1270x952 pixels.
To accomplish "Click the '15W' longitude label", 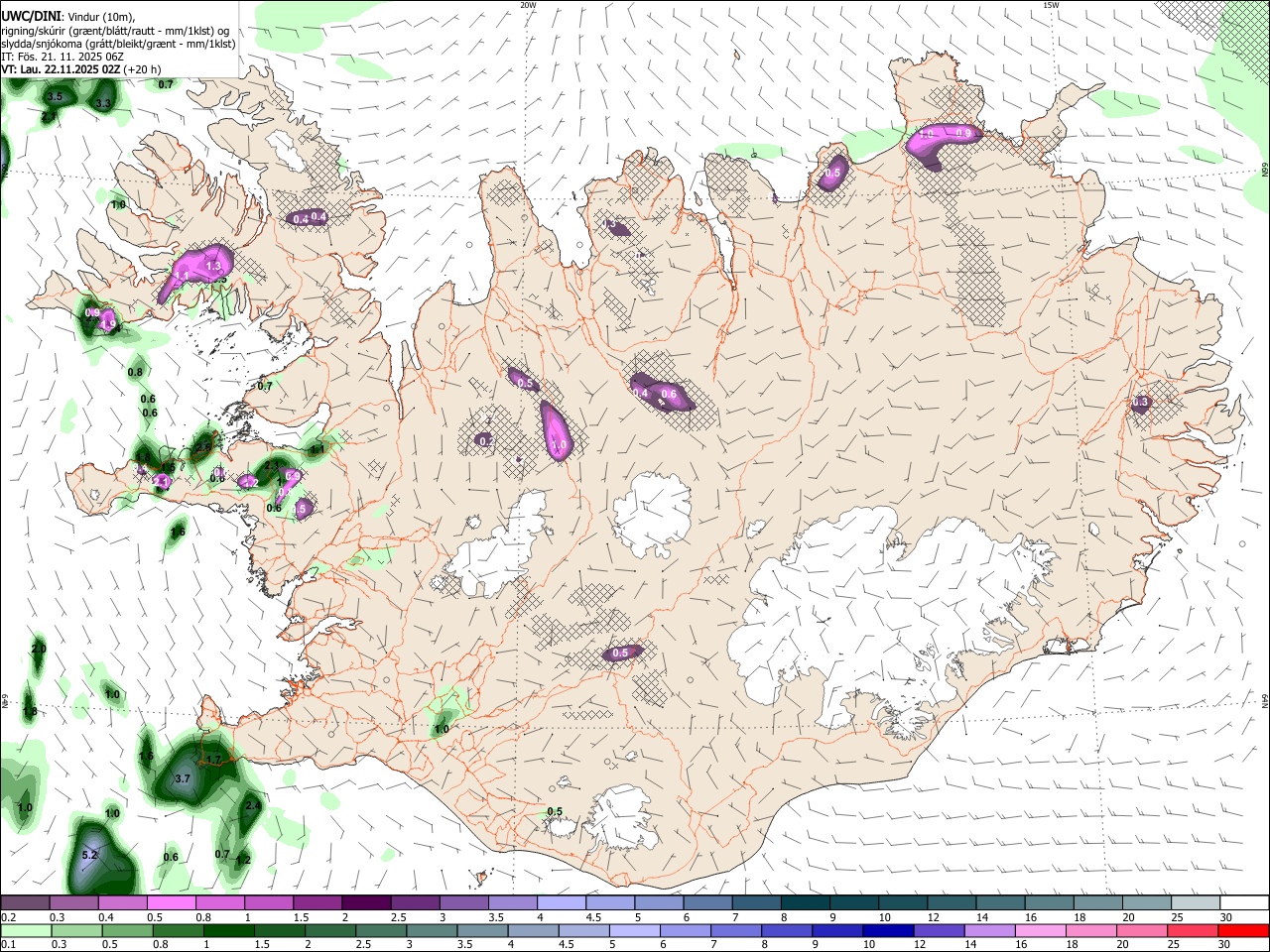I will [1051, 5].
